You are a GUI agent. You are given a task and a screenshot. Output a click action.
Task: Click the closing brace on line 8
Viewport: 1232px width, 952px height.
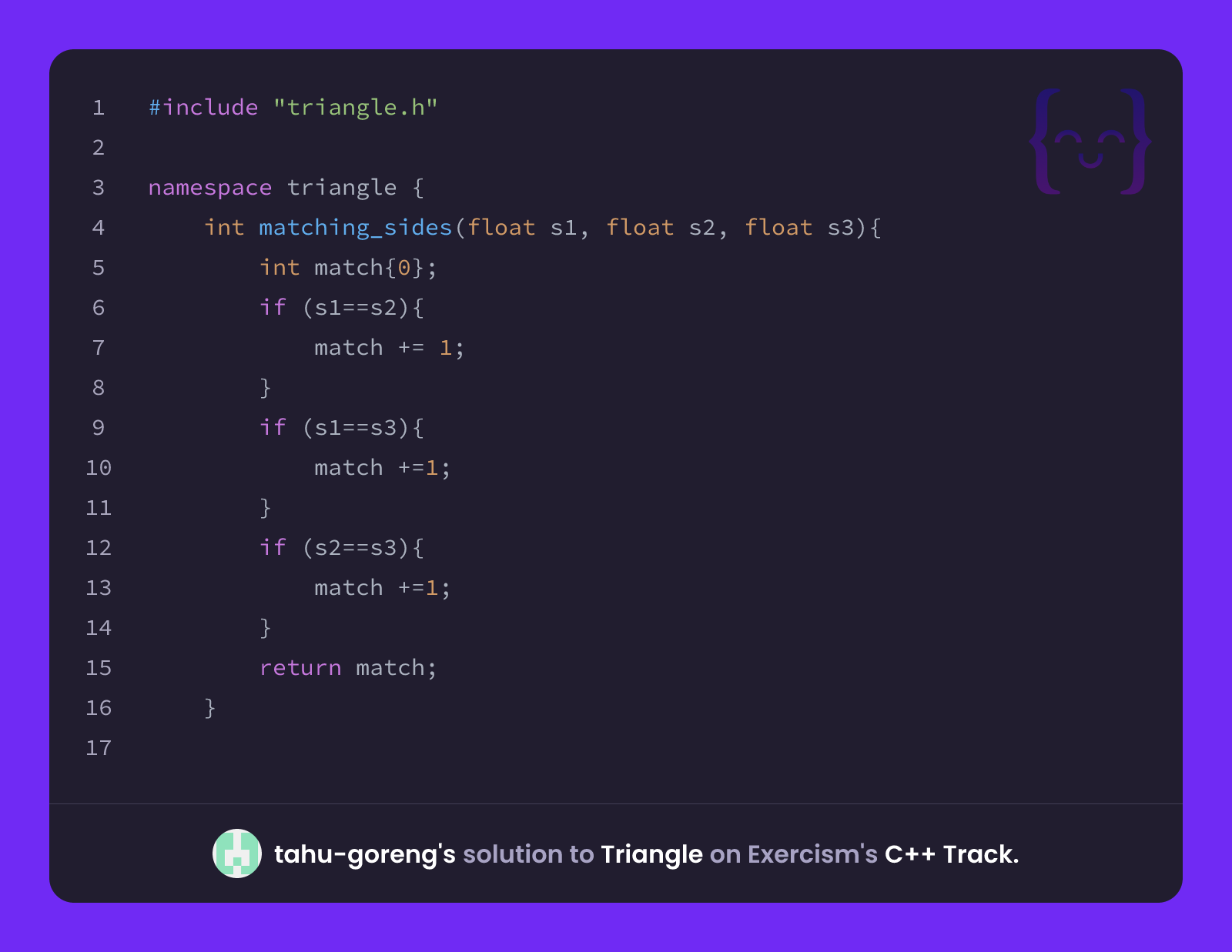(x=265, y=388)
